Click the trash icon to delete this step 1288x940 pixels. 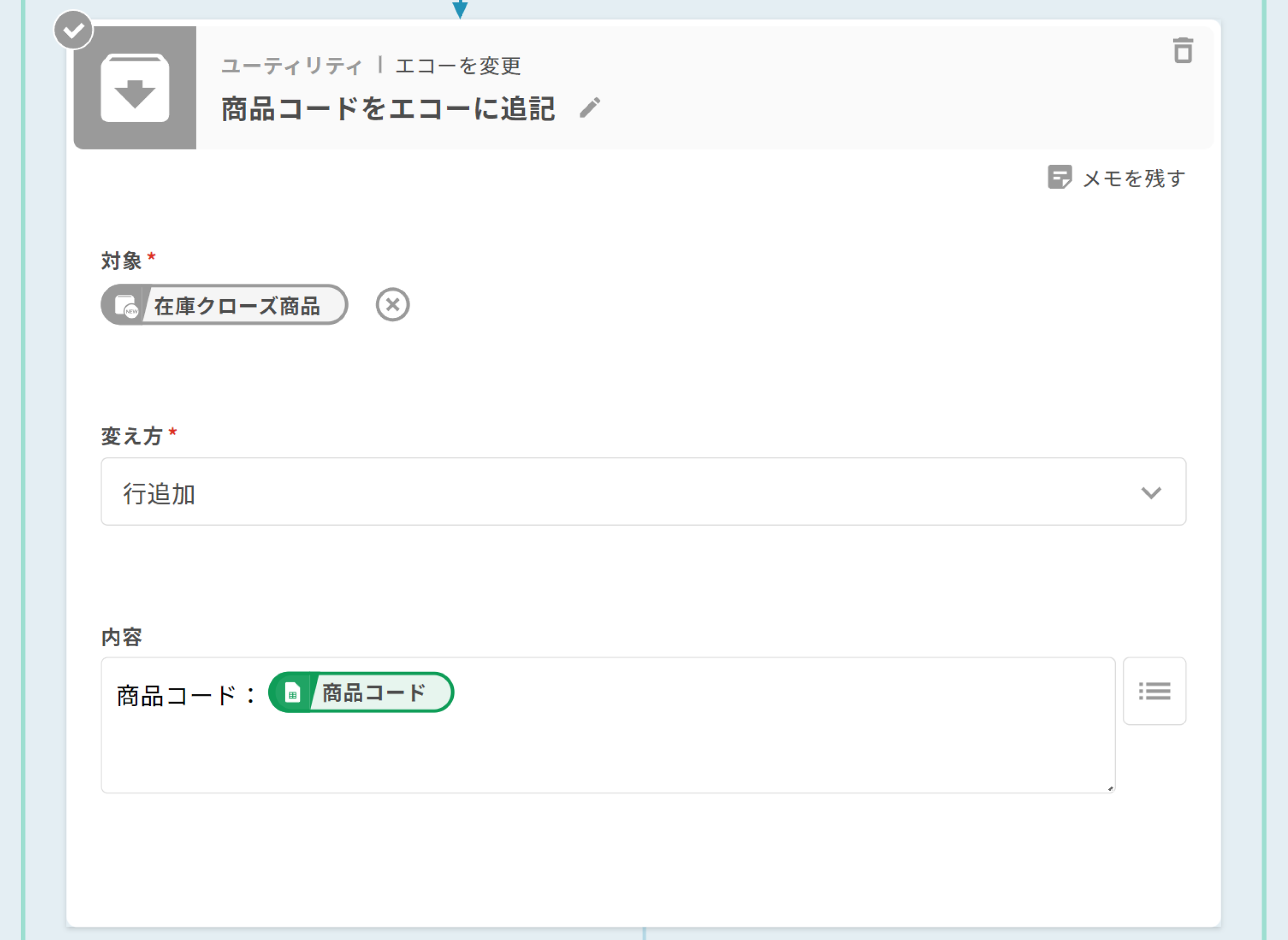[1183, 51]
